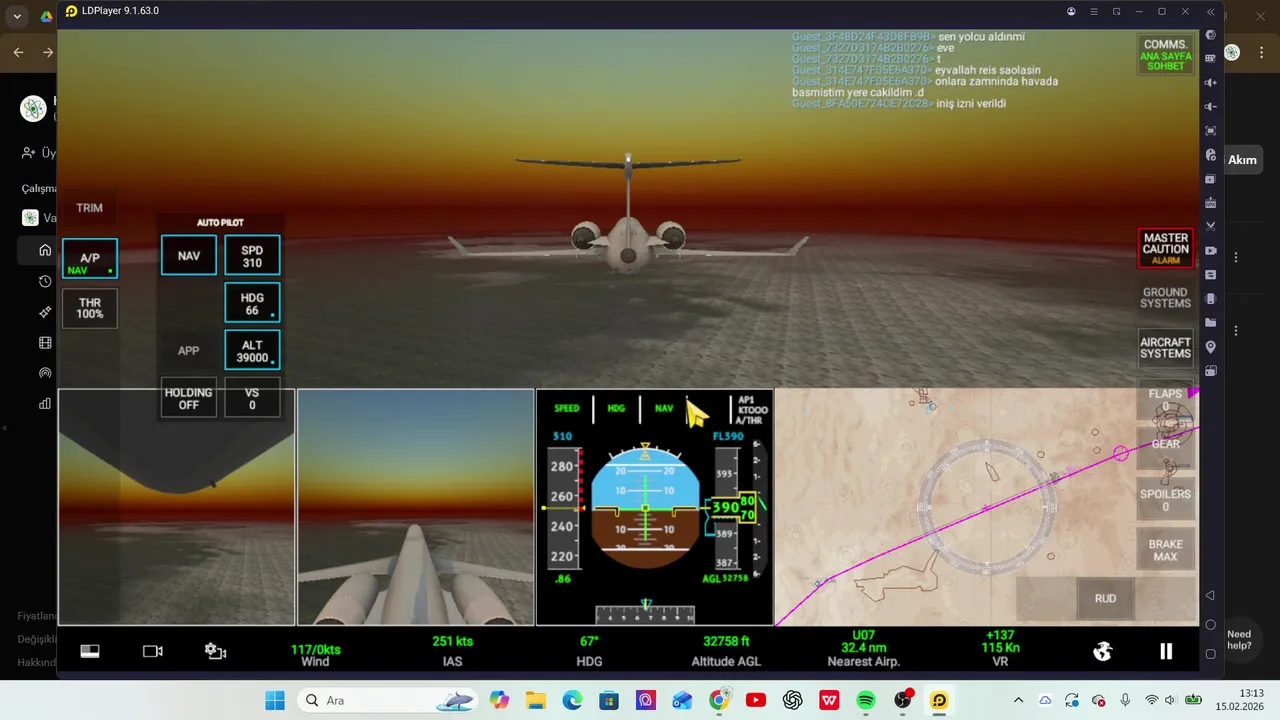Screen dimensions: 1280x720
Task: Click the 251 kts IAS readout
Action: click(453, 650)
